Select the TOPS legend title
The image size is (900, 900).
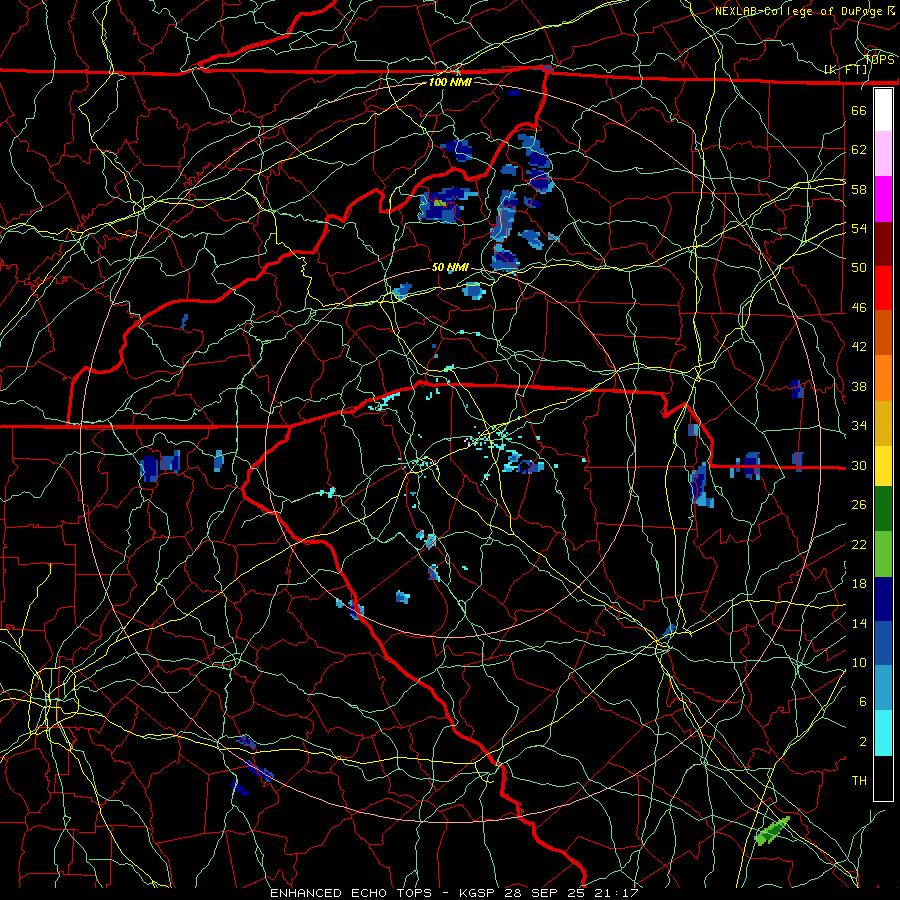(x=880, y=60)
